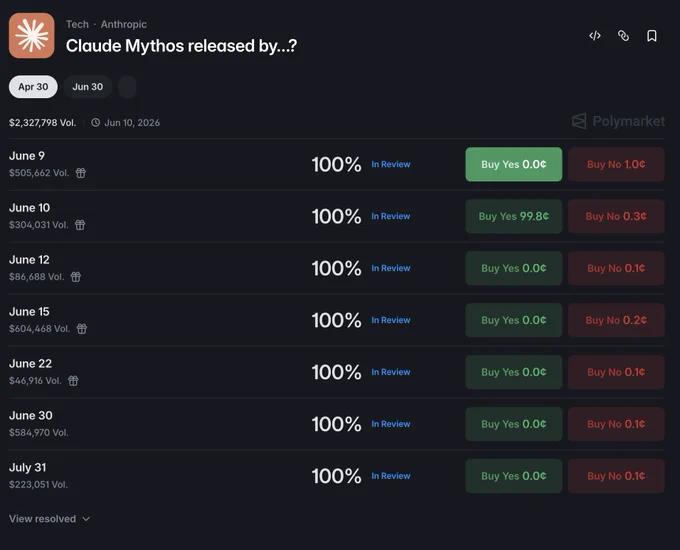Image resolution: width=680 pixels, height=550 pixels.
Task: Select the Apr 30 tab
Action: point(33,87)
